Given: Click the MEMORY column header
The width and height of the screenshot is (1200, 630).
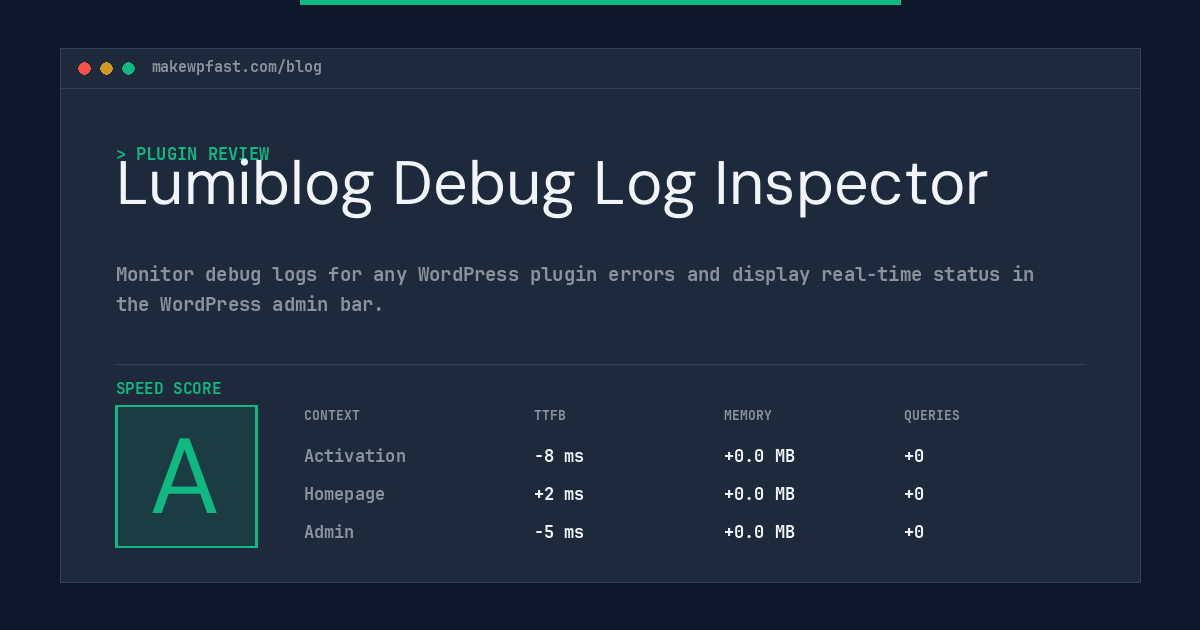Looking at the screenshot, I should tap(748, 416).
